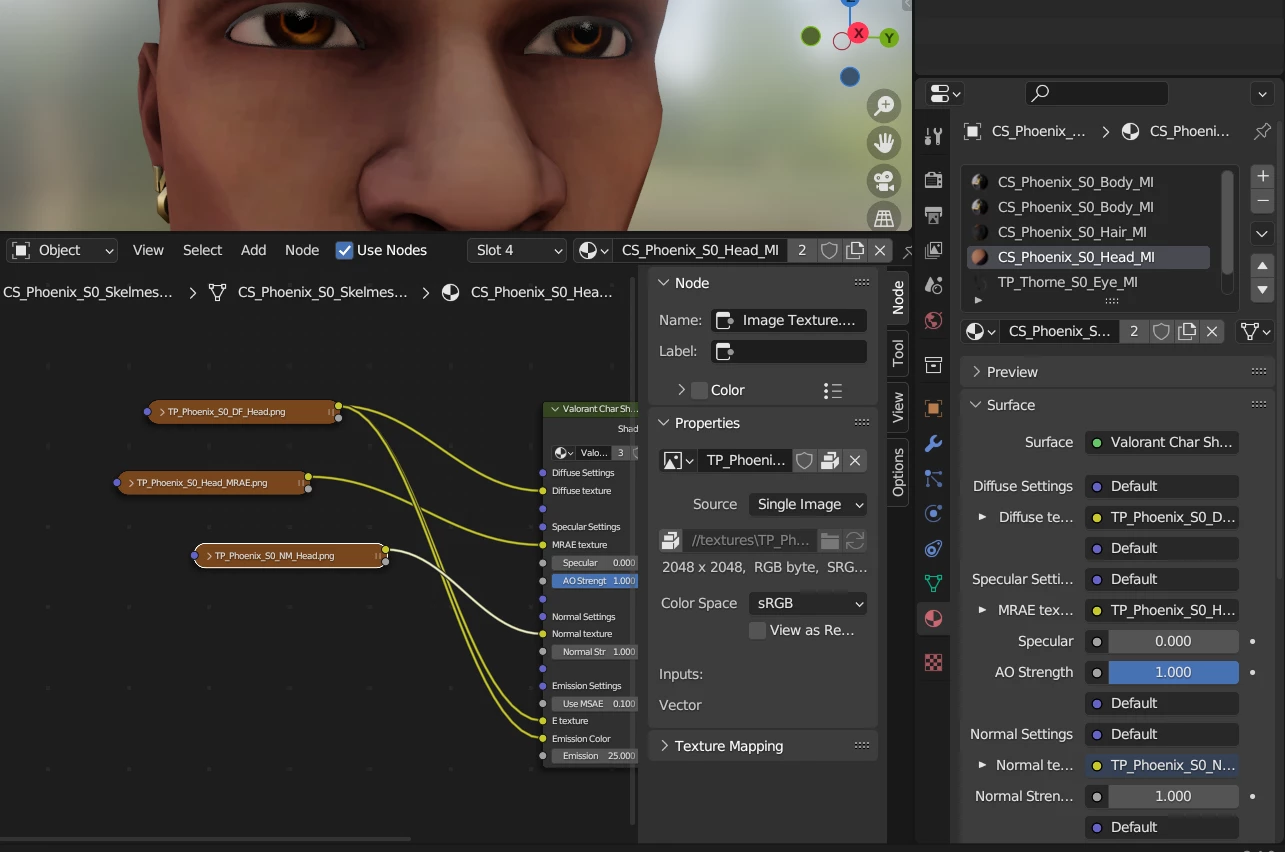
Task: Open the Physics properties tab
Action: point(933,513)
